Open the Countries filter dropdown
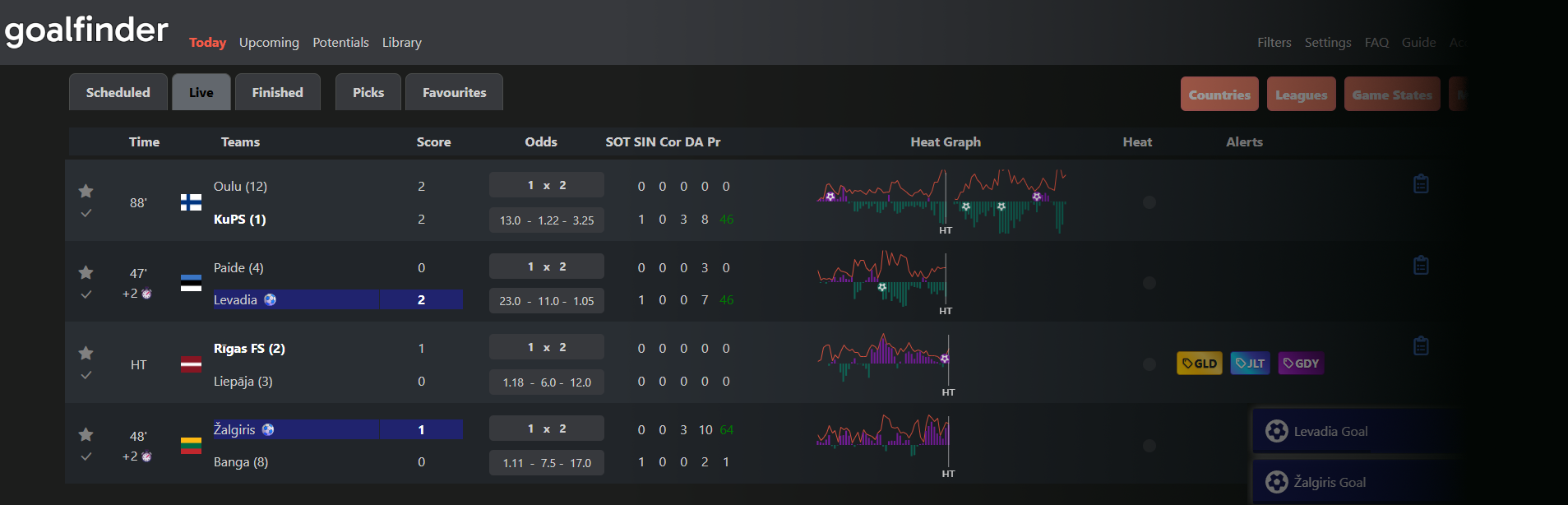The height and width of the screenshot is (505, 1568). [1219, 95]
